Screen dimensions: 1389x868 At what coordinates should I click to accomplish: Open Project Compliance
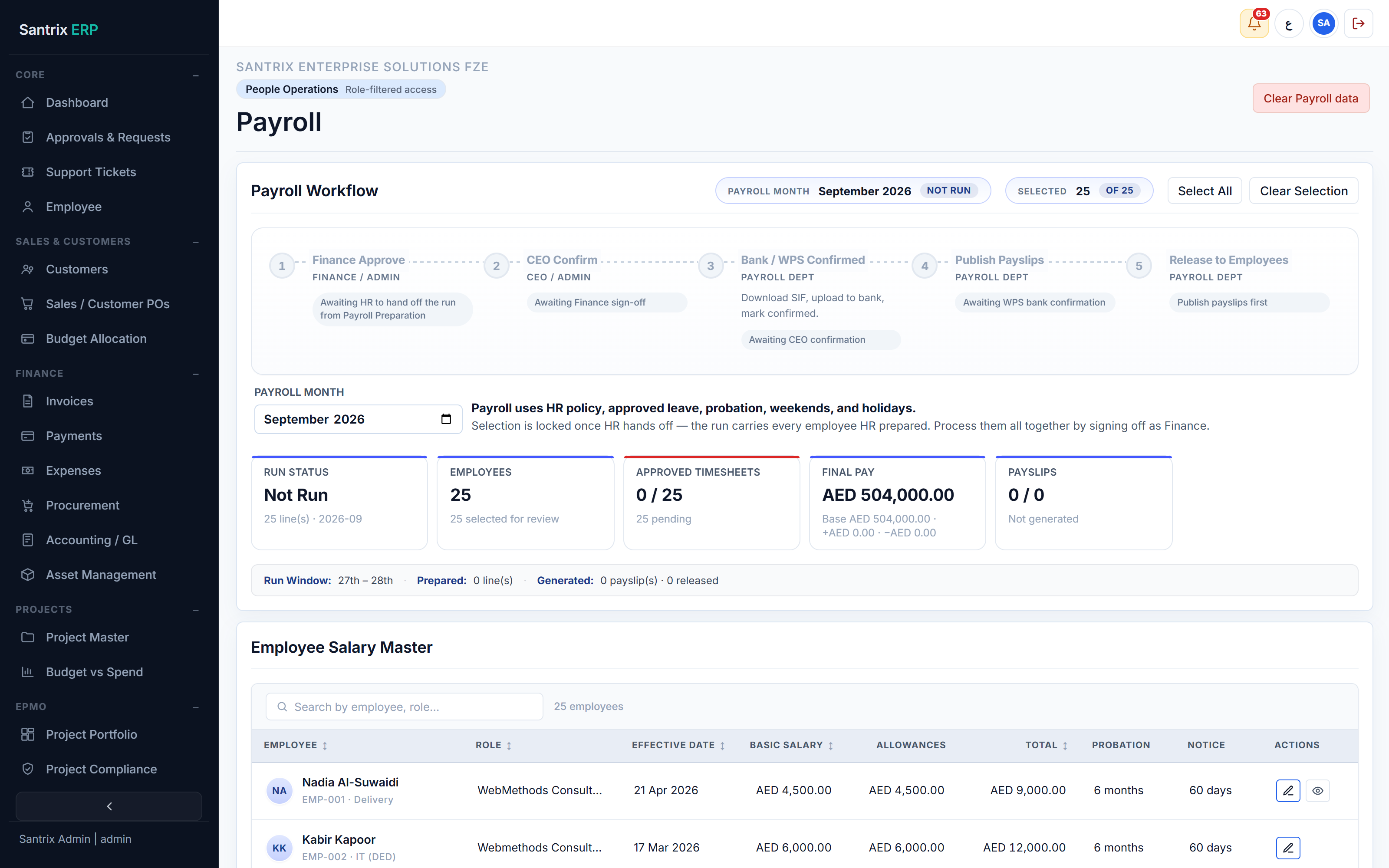109,769
